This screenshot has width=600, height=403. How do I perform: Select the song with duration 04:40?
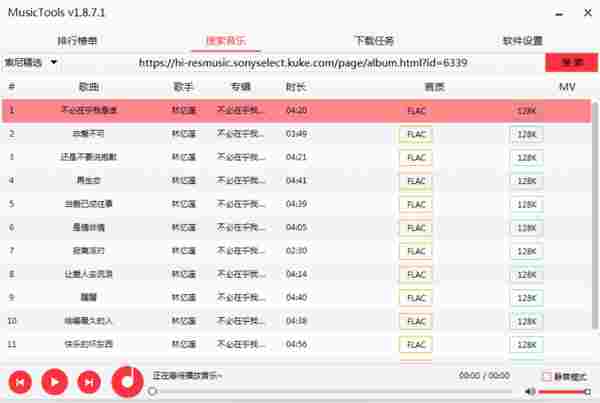coord(297,297)
